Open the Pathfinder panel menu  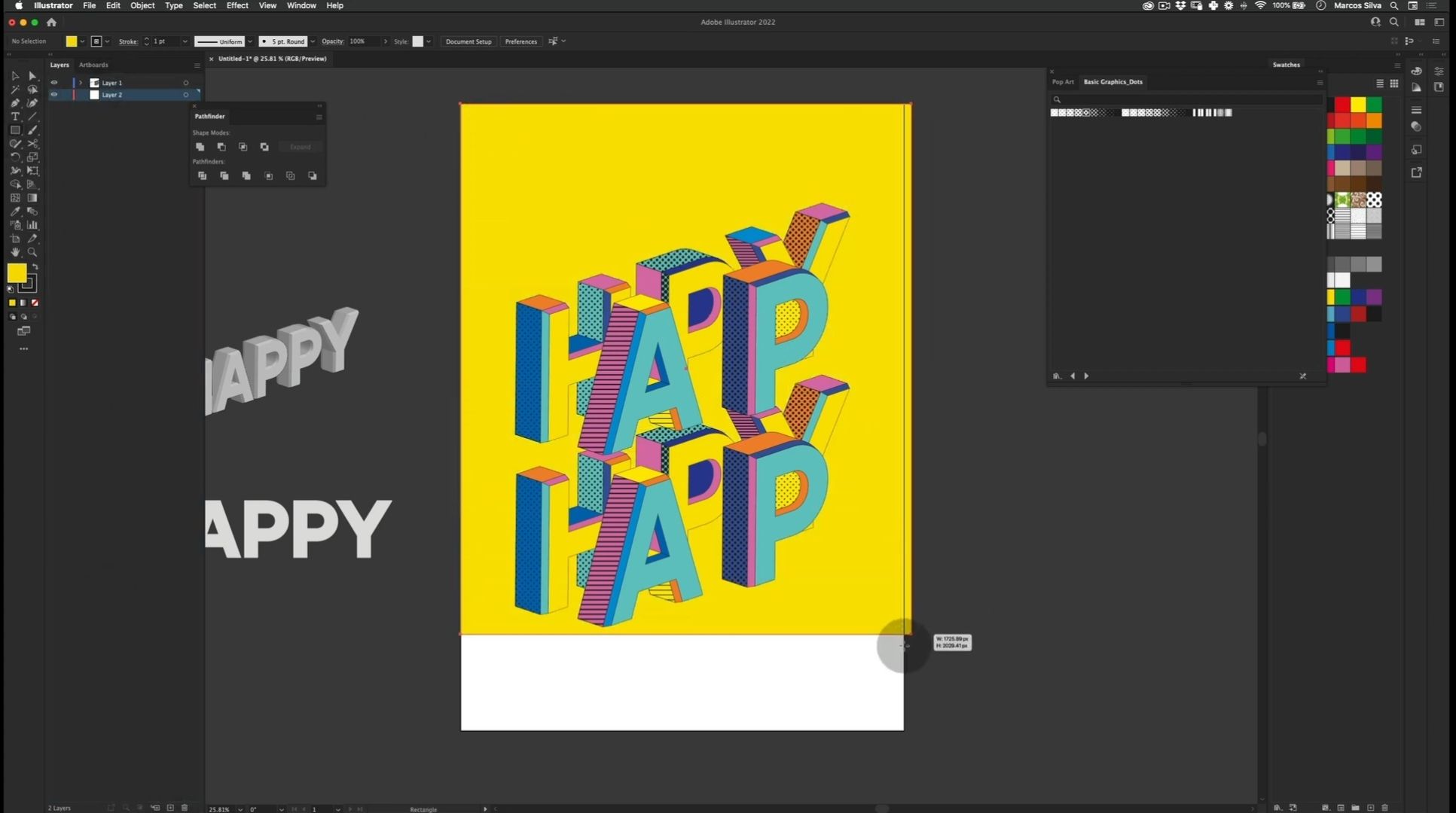(319, 117)
